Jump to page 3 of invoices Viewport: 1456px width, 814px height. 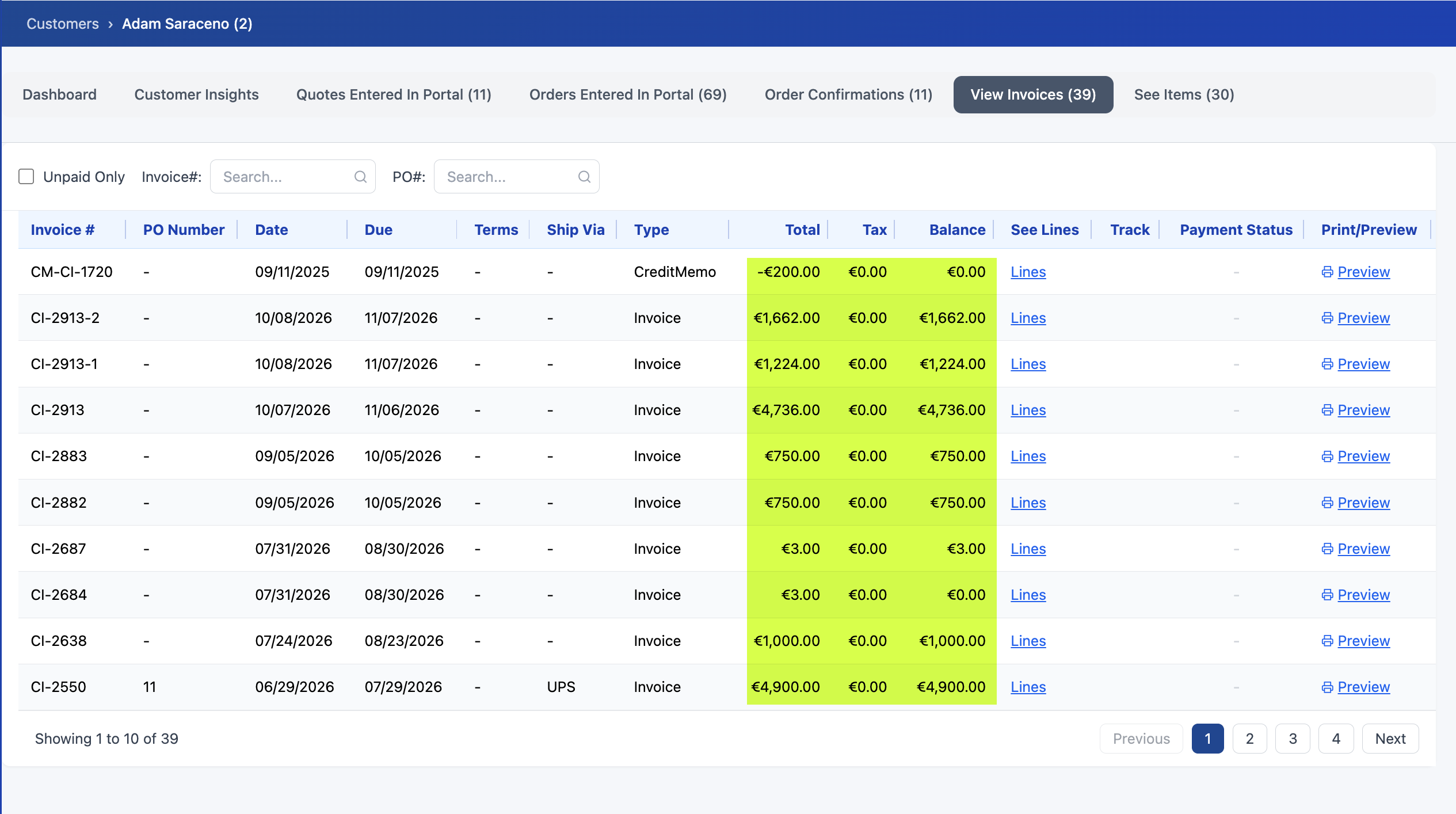point(1293,739)
